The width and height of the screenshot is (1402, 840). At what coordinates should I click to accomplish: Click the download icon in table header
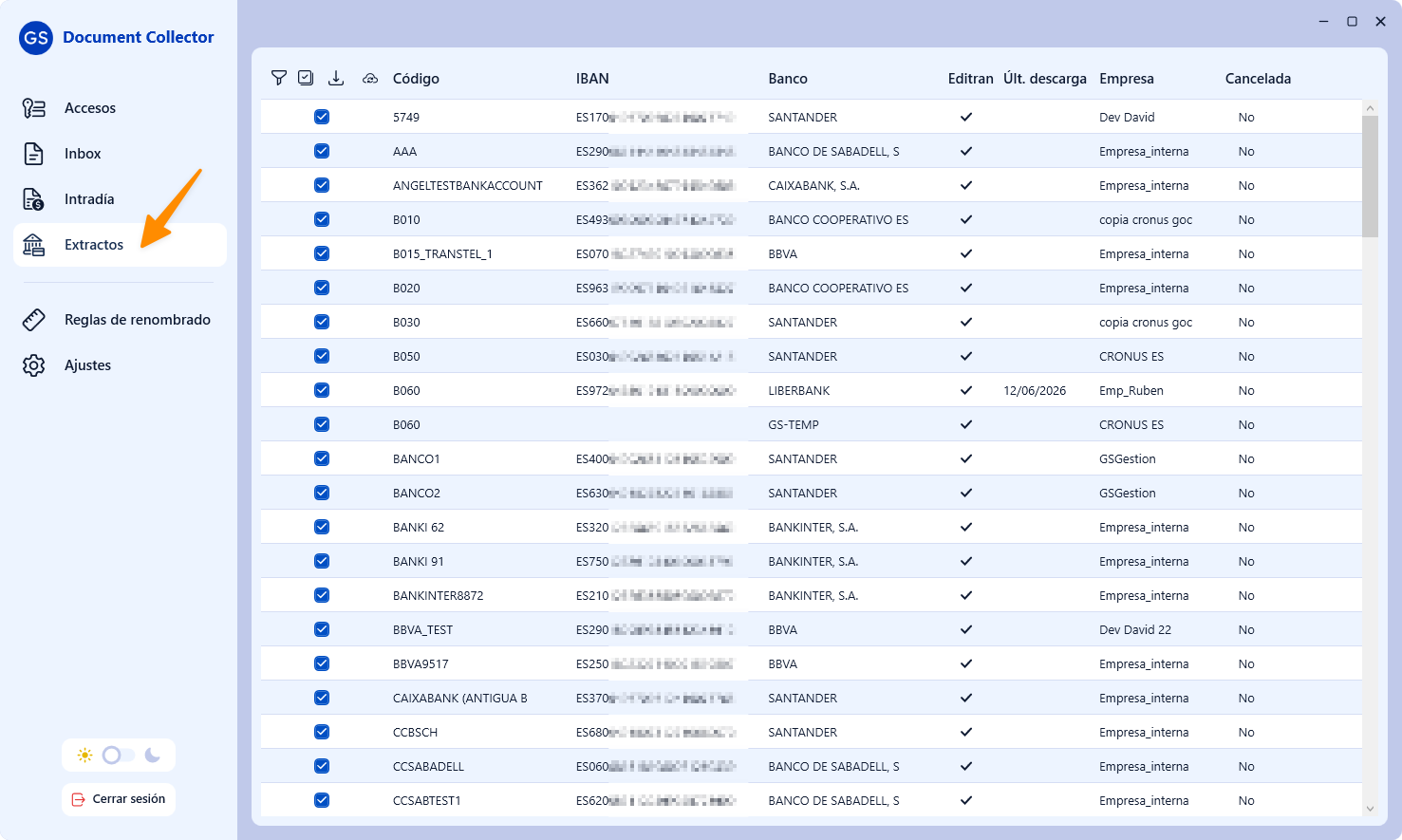[x=336, y=78]
